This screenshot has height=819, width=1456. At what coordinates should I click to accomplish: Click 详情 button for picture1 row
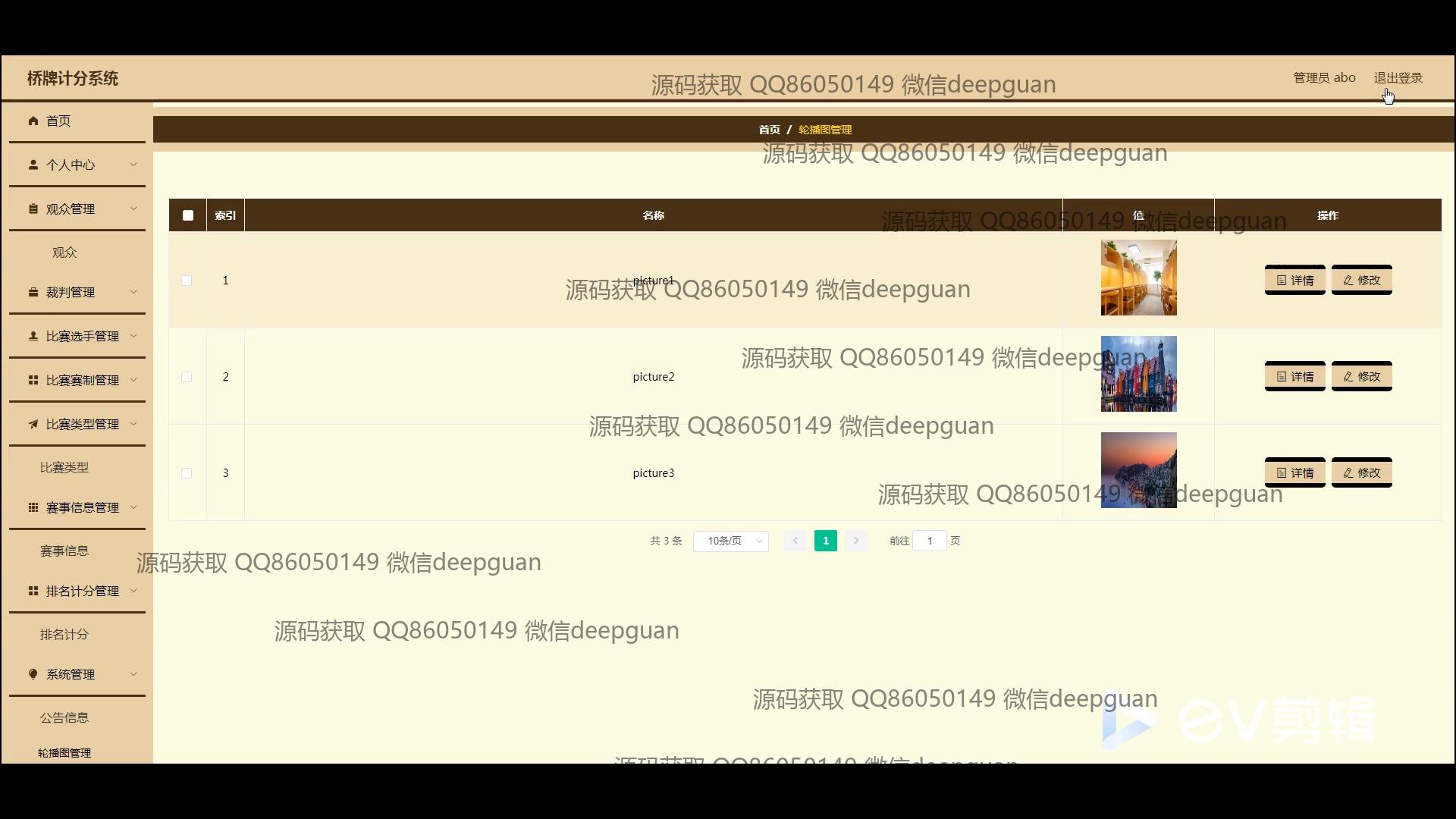pos(1294,280)
